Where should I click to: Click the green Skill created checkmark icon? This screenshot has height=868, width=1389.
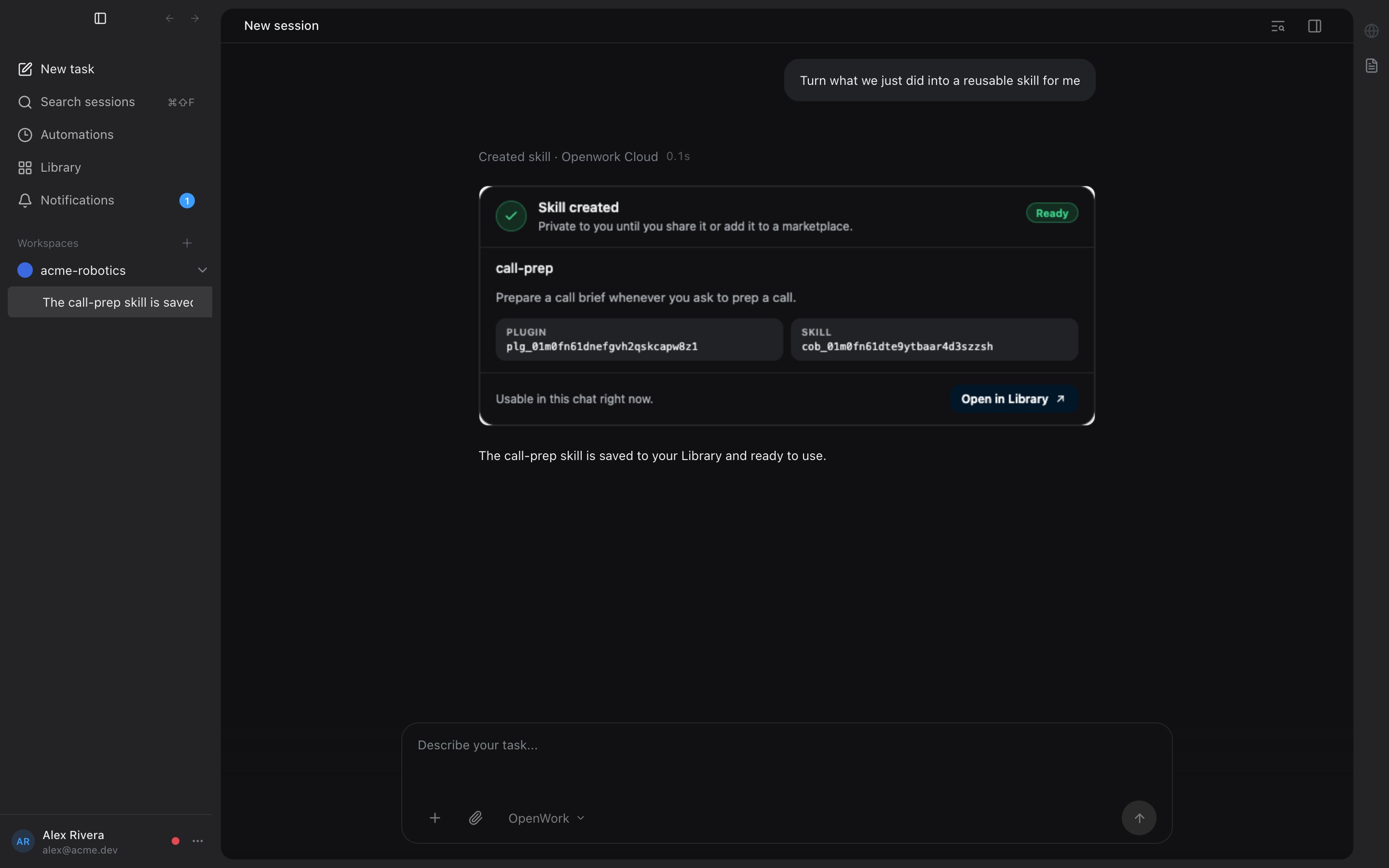511,216
